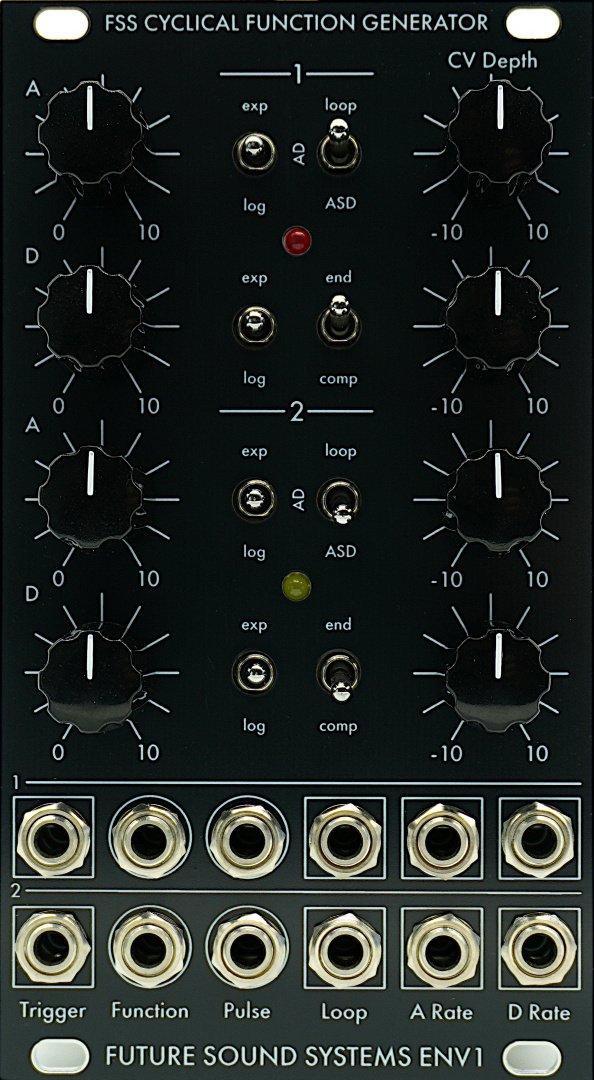Viewport: 594px width, 1080px height.
Task: Flip section 2 end/comp switch
Action: pos(338,677)
